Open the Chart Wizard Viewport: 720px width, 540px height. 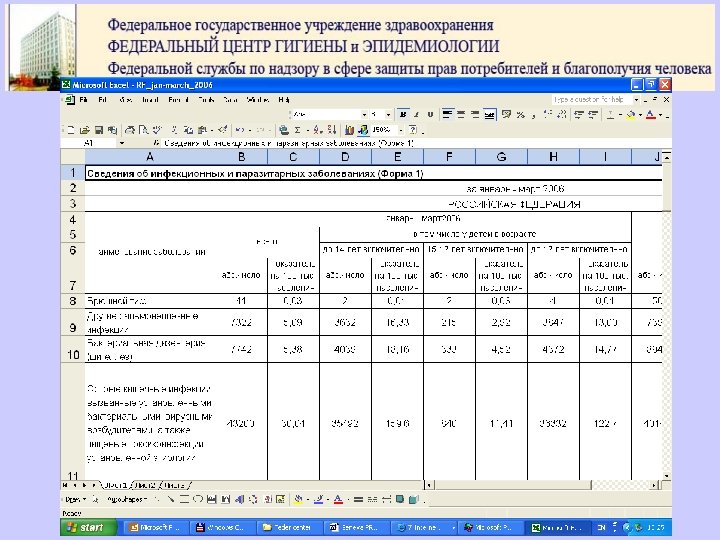[x=349, y=130]
